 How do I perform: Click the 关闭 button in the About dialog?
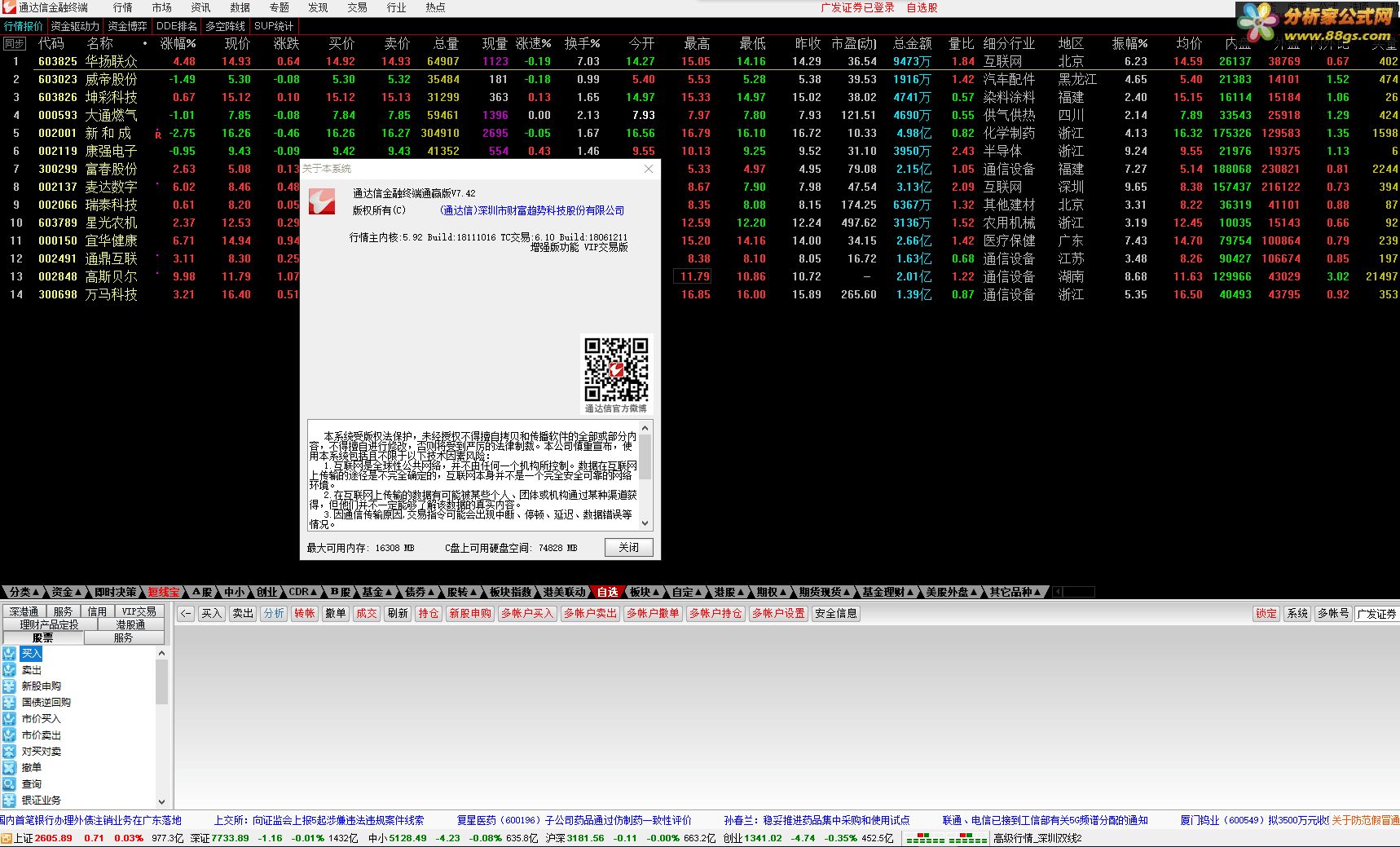[x=629, y=547]
